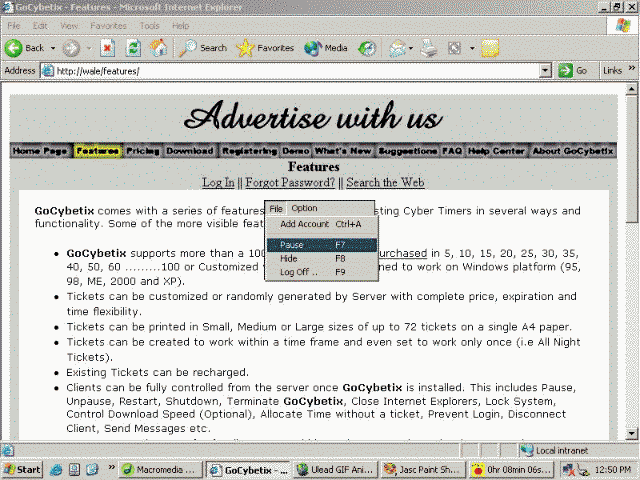Click the Windows Start button
Image resolution: width=640 pixels, height=480 pixels.
pyautogui.click(x=22, y=470)
